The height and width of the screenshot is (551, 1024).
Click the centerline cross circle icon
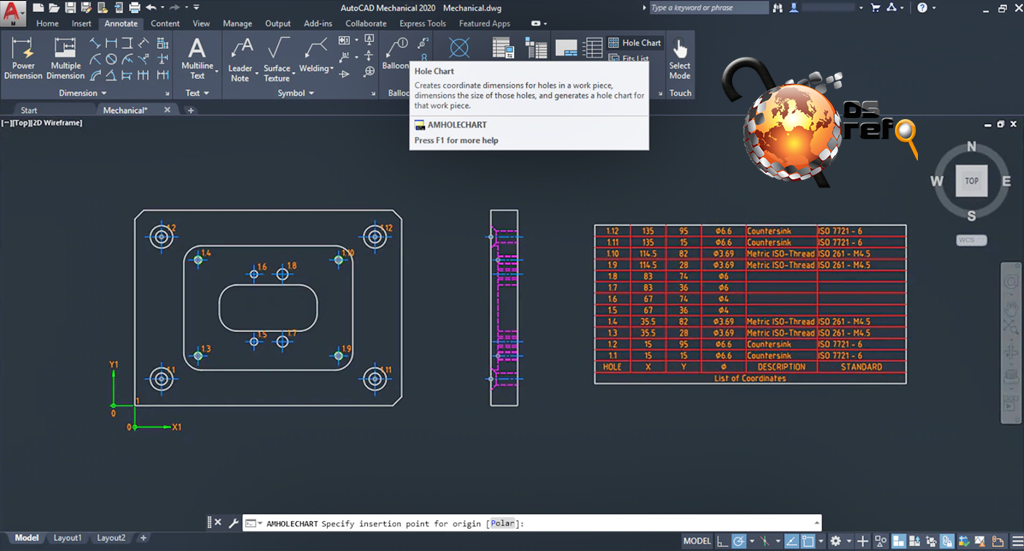[459, 48]
